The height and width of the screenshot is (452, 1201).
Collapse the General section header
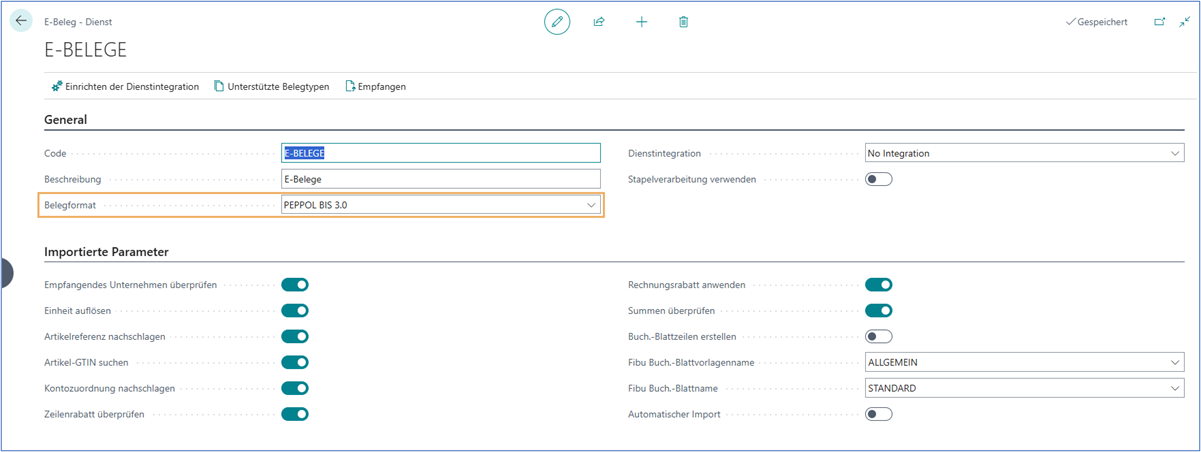pyautogui.click(x=66, y=120)
